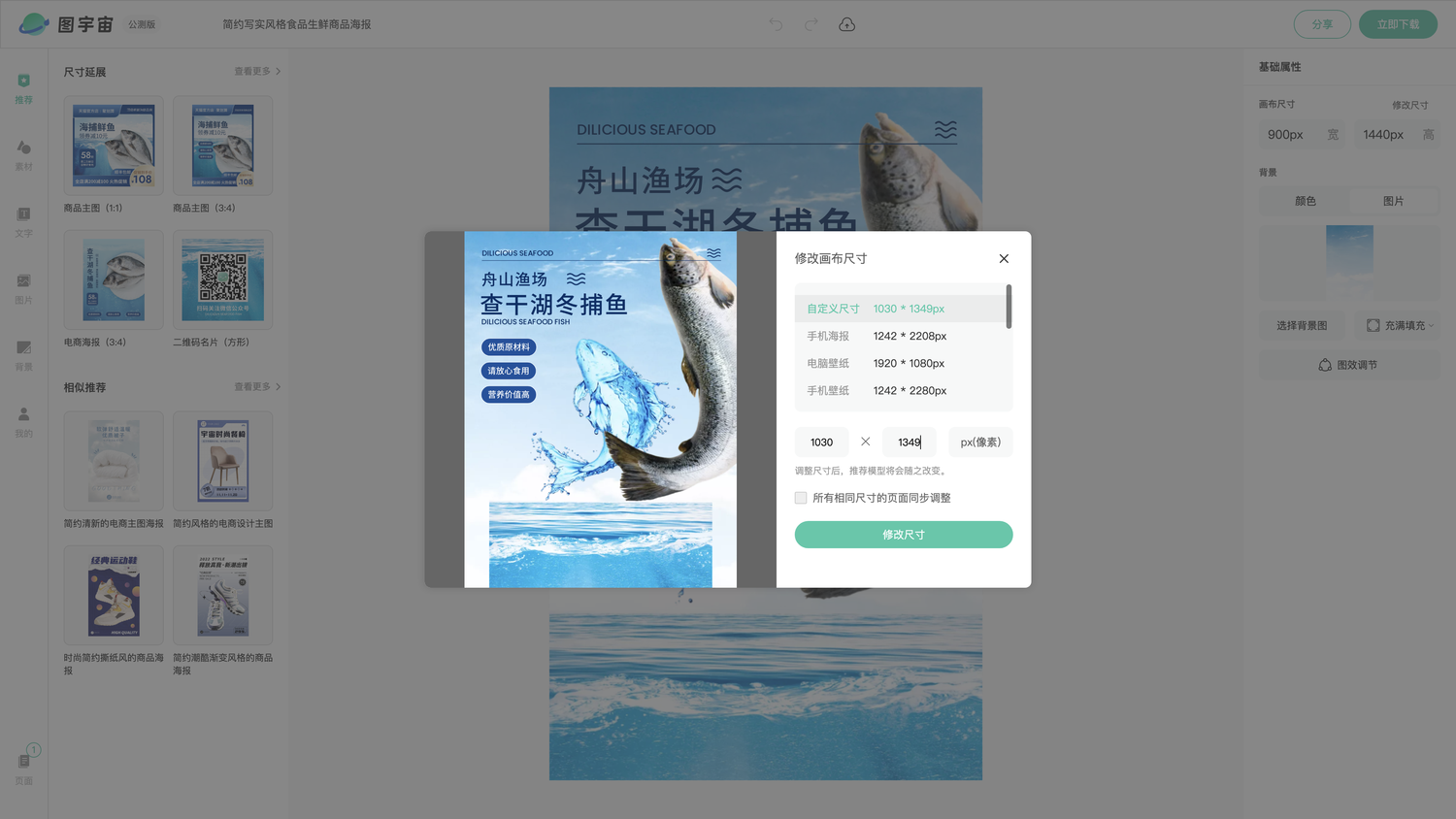
Task: Open the 背景 background sidebar icon
Action: [x=23, y=355]
